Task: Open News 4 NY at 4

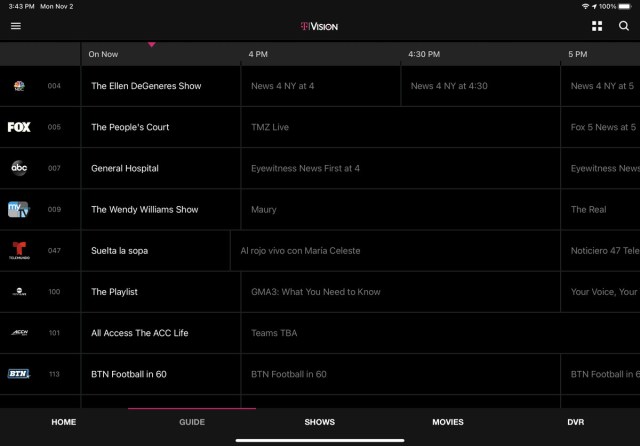Action: coord(321,86)
